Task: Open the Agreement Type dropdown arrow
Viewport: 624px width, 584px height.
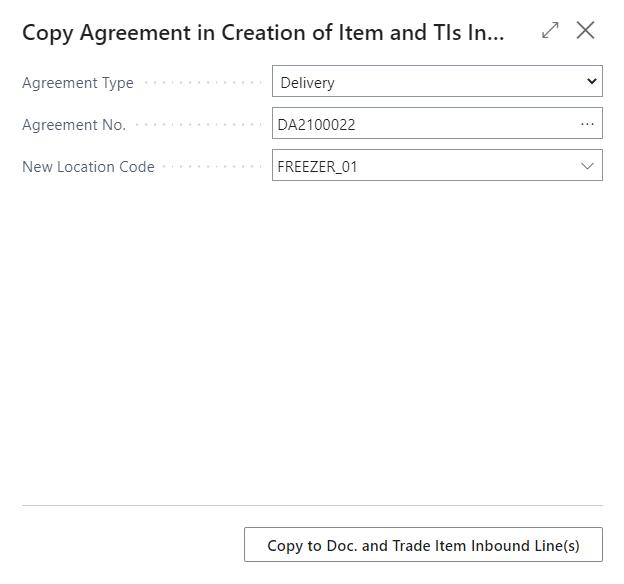Action: click(x=592, y=82)
